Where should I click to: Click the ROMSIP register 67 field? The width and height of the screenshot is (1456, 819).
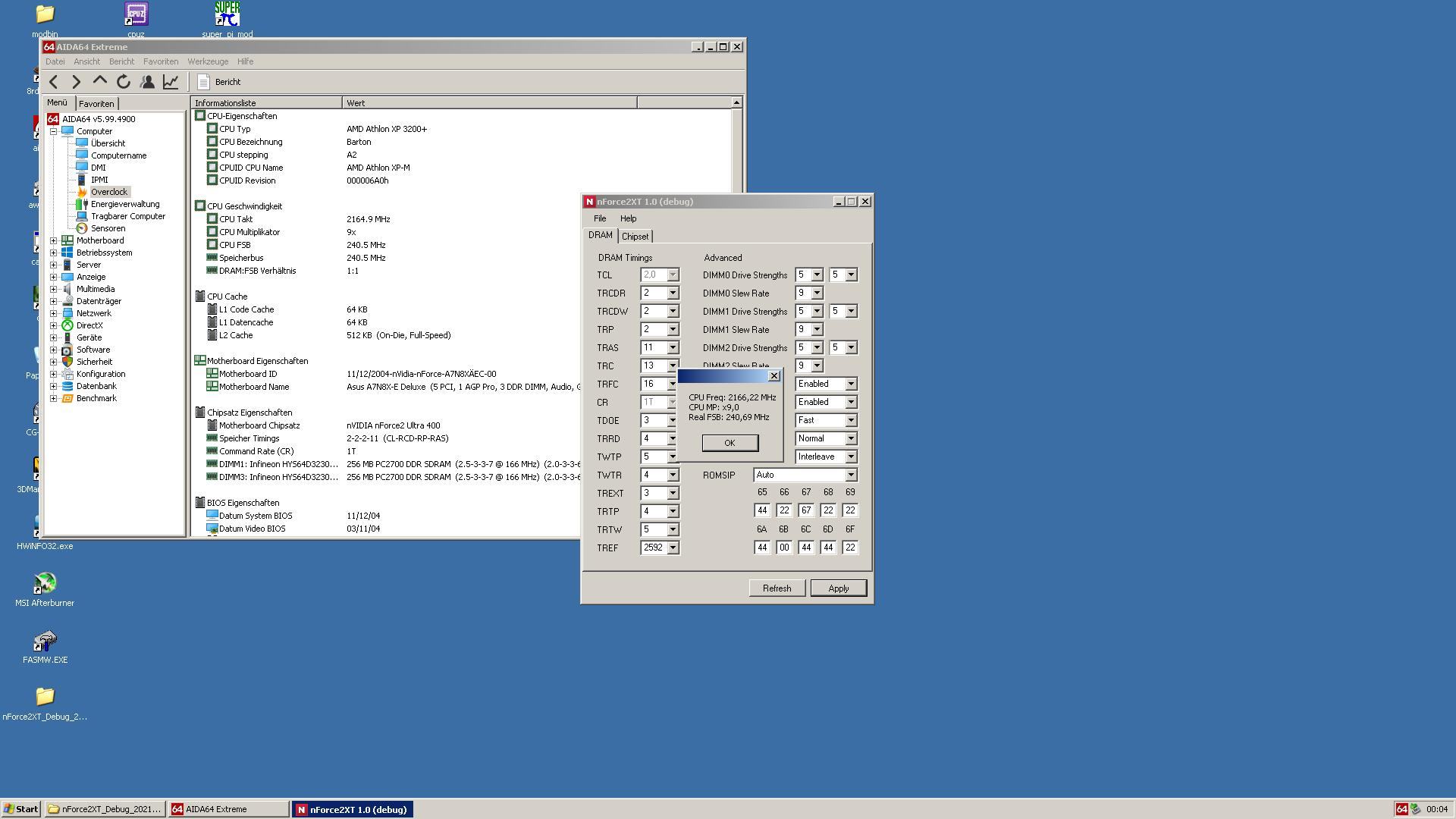(x=806, y=511)
